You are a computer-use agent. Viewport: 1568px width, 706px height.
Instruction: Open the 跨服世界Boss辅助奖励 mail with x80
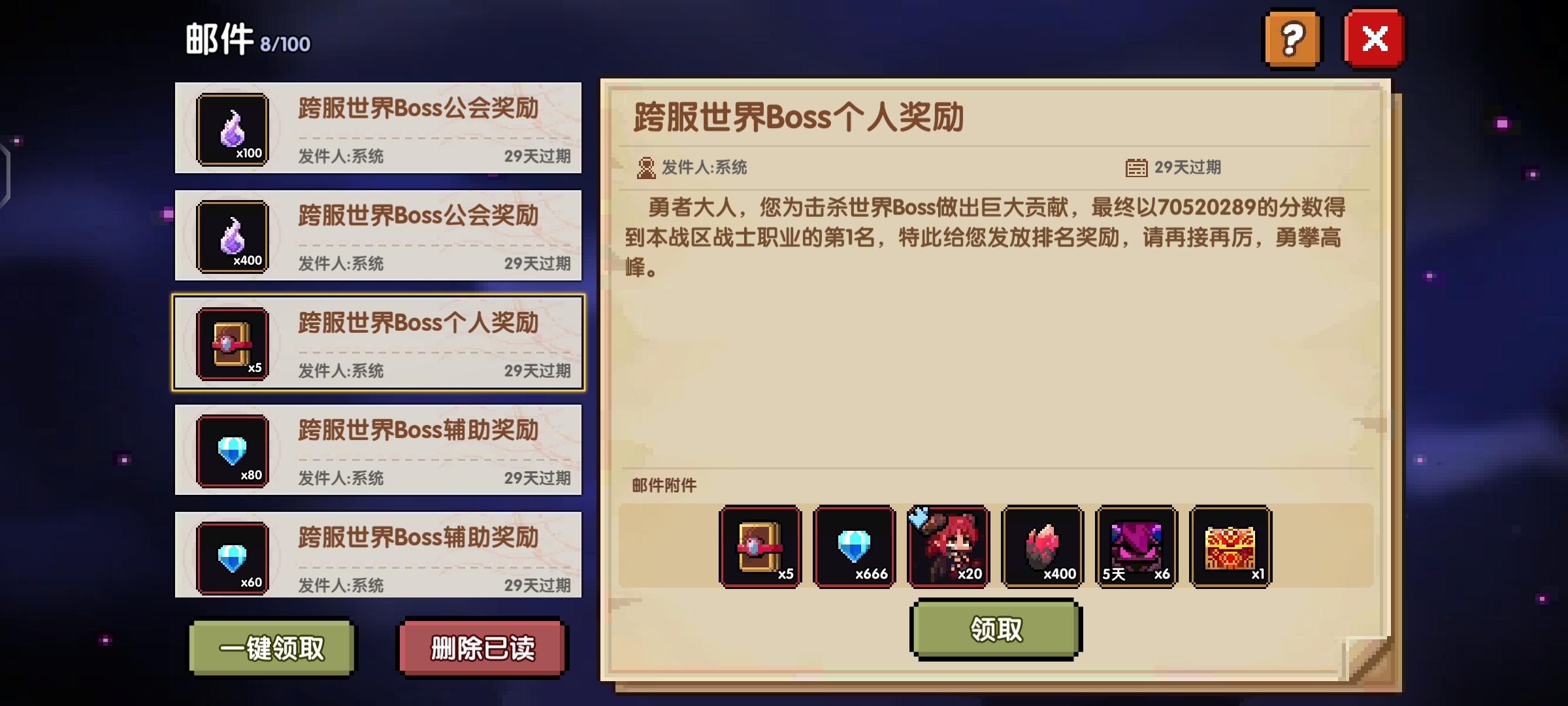pyautogui.click(x=378, y=450)
